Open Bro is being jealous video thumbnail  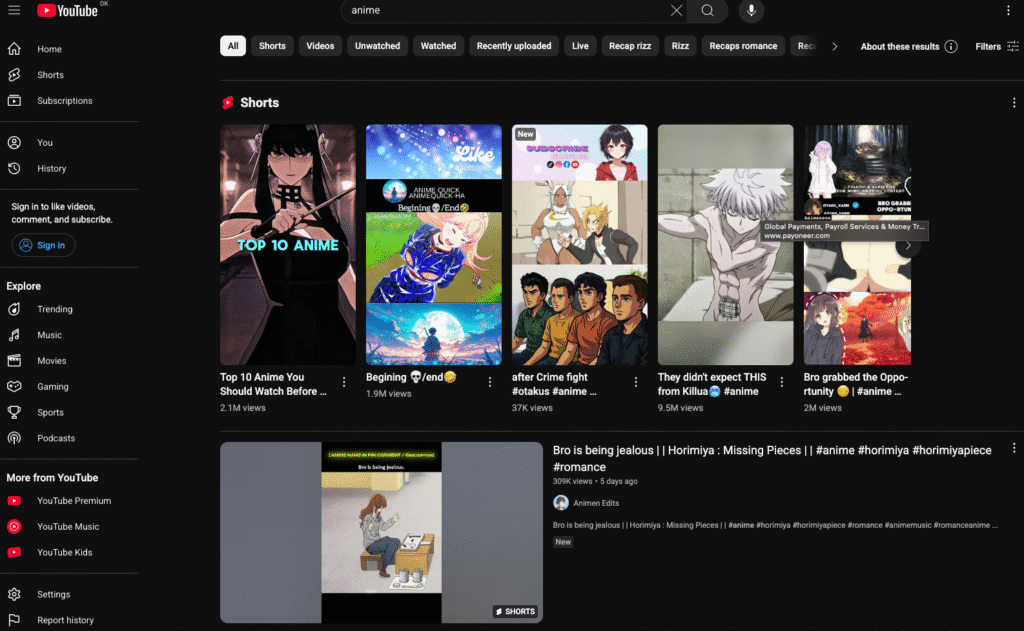click(381, 532)
